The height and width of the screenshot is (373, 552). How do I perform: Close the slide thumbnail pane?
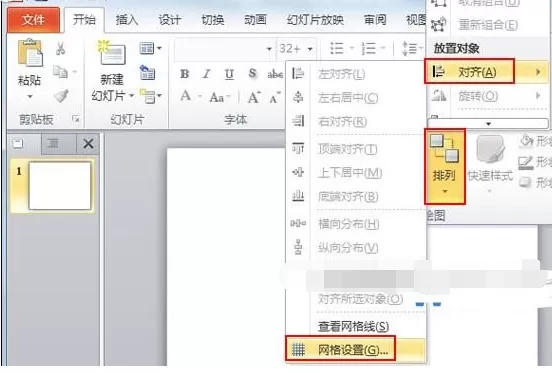click(88, 144)
